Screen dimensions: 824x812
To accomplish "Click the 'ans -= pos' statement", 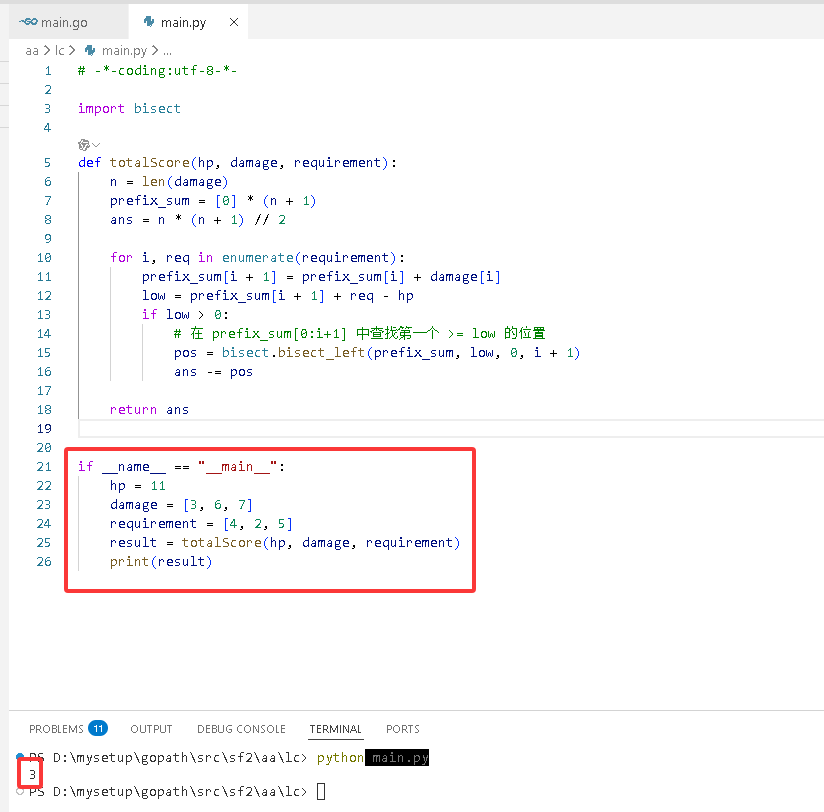I will point(213,372).
